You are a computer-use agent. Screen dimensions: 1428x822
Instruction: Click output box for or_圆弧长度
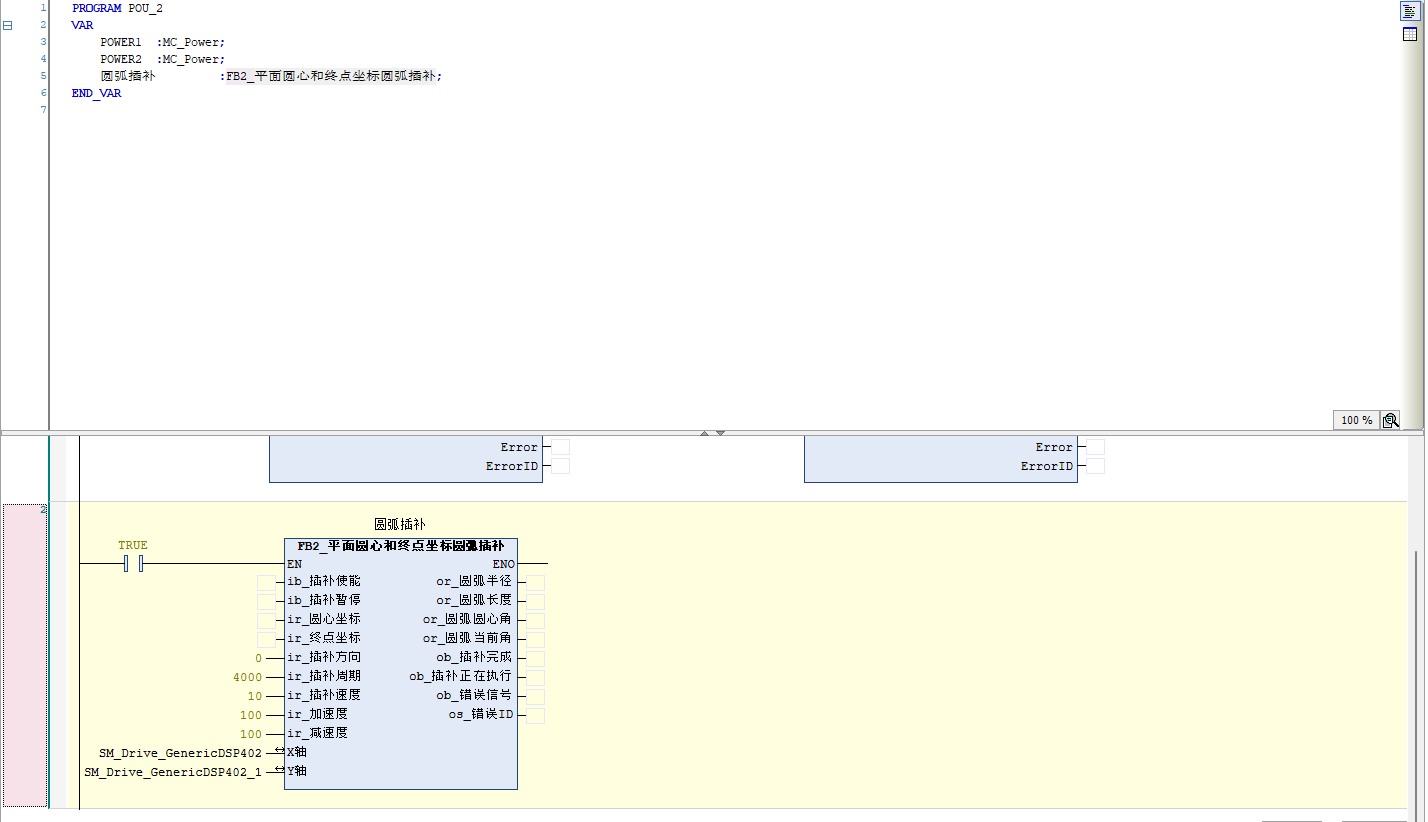[536, 602]
